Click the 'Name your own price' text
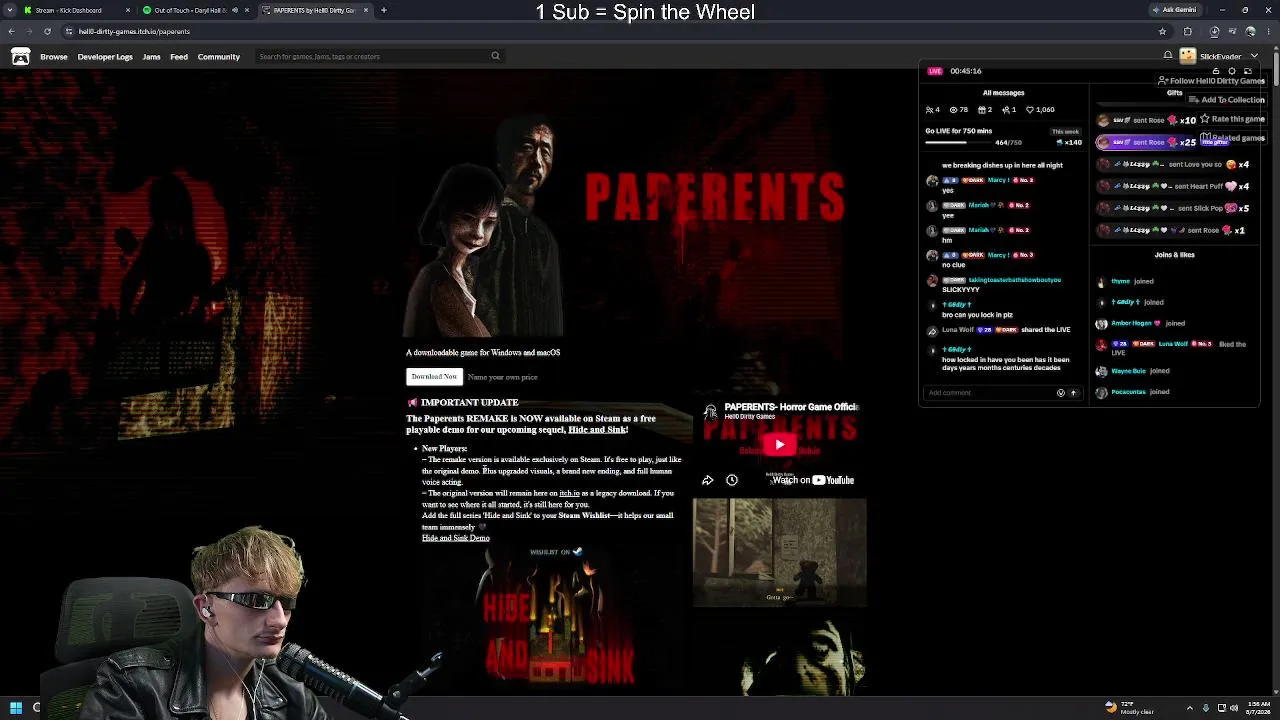Image resolution: width=1280 pixels, height=720 pixels. (x=503, y=377)
